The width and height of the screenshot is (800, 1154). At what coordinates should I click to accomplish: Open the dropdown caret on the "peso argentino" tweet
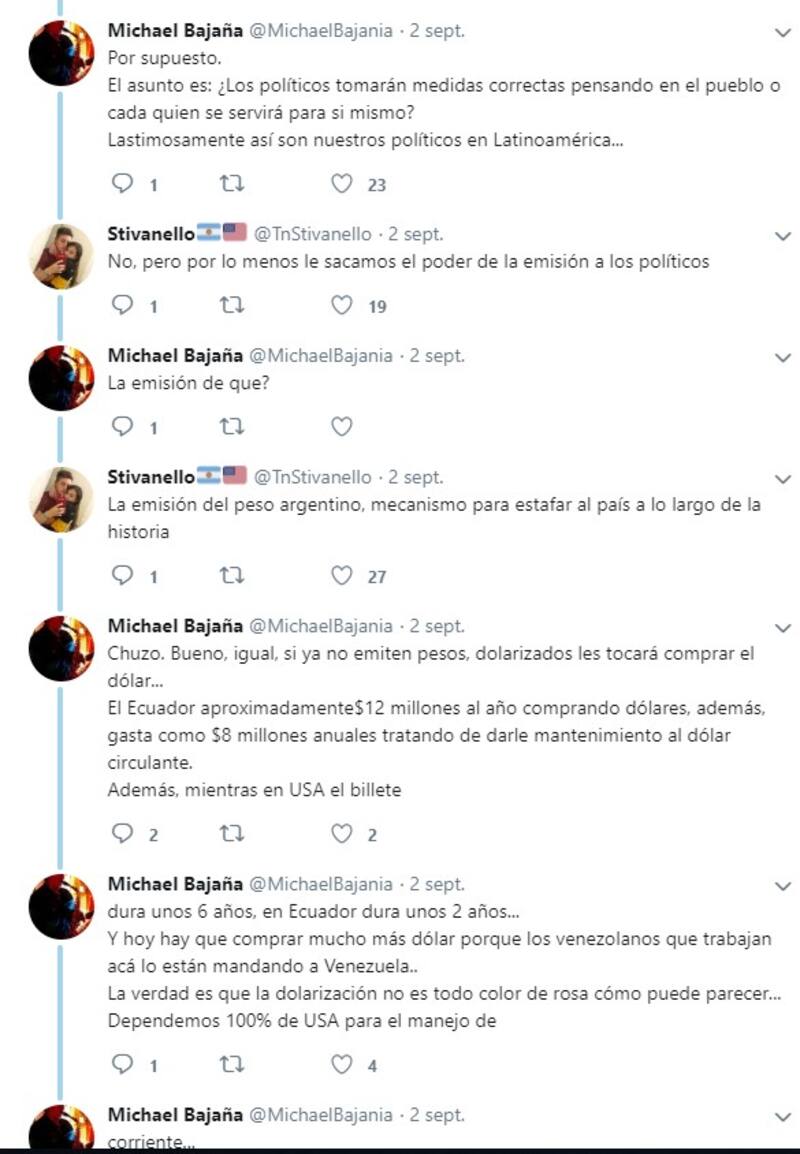click(x=783, y=479)
